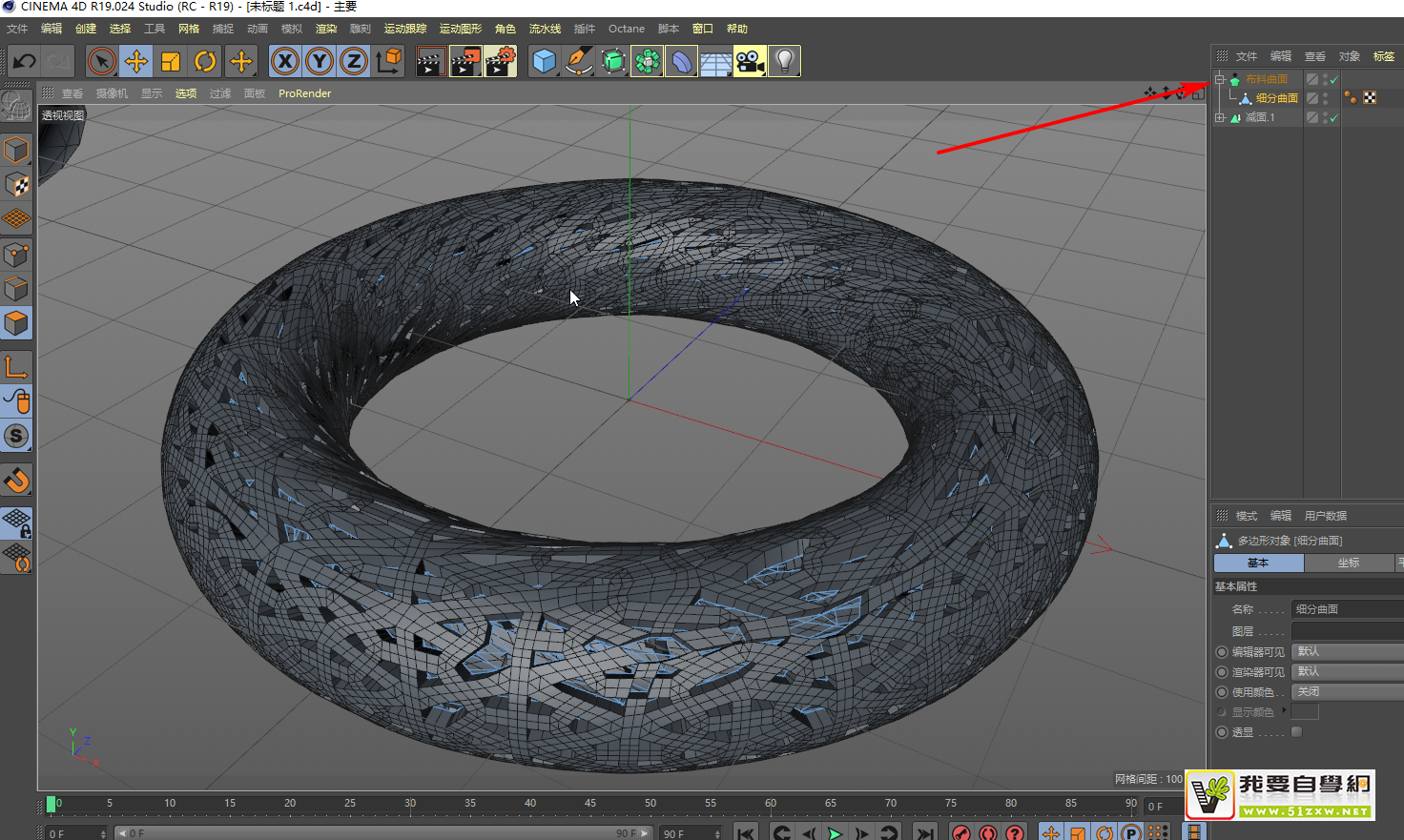Image resolution: width=1404 pixels, height=840 pixels.
Task: Enable the 透显 checkbox
Action: [x=1296, y=732]
